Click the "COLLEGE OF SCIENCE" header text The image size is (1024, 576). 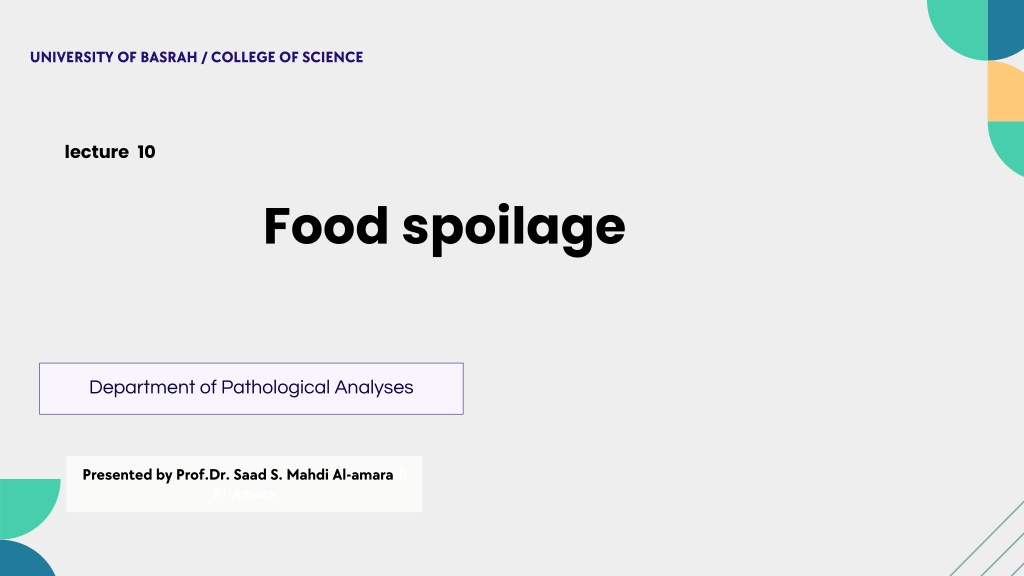coord(287,57)
